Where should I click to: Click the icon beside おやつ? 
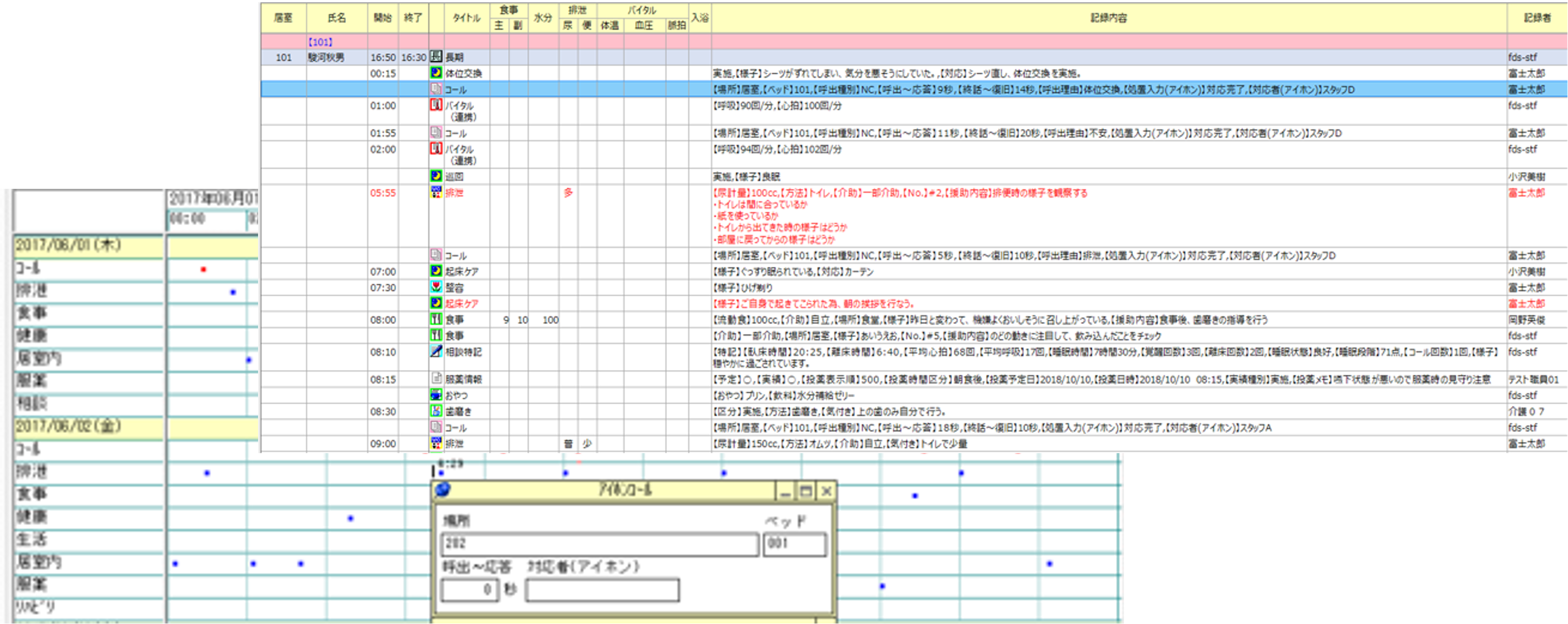(x=436, y=395)
